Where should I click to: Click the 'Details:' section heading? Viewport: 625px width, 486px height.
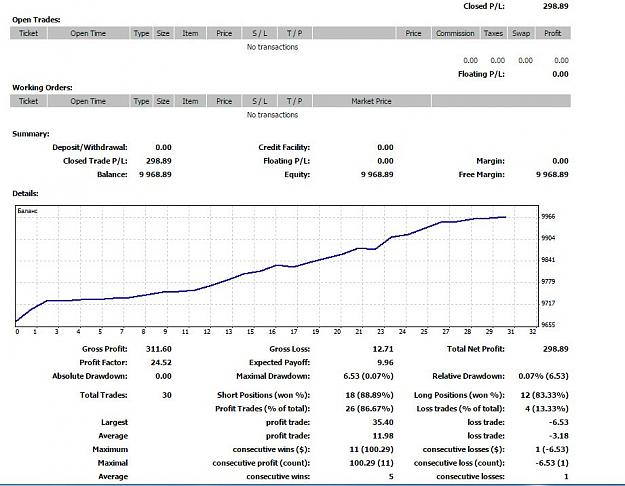click(25, 193)
